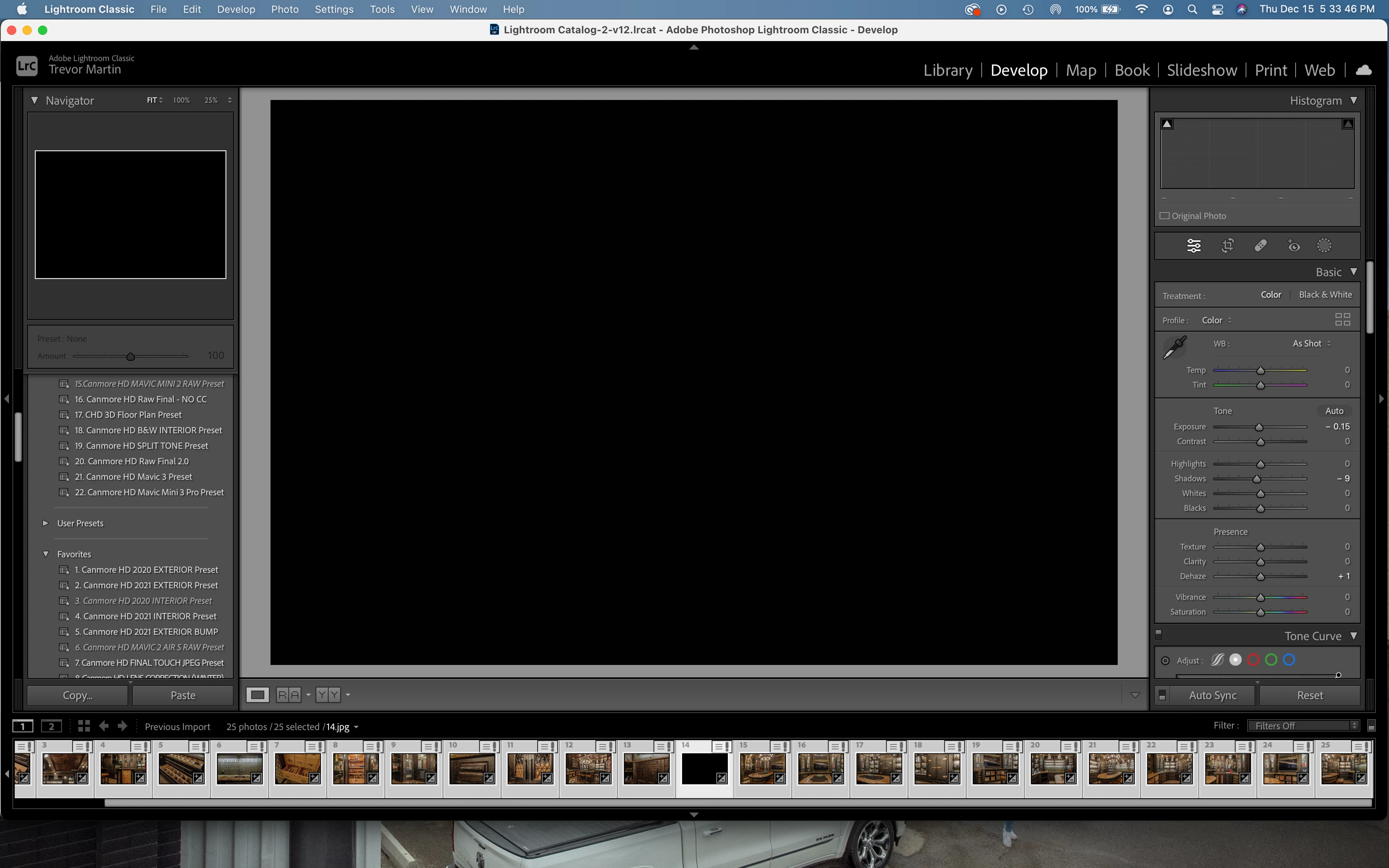This screenshot has width=1389, height=868.
Task: Click the Copy... button
Action: pyautogui.click(x=78, y=695)
